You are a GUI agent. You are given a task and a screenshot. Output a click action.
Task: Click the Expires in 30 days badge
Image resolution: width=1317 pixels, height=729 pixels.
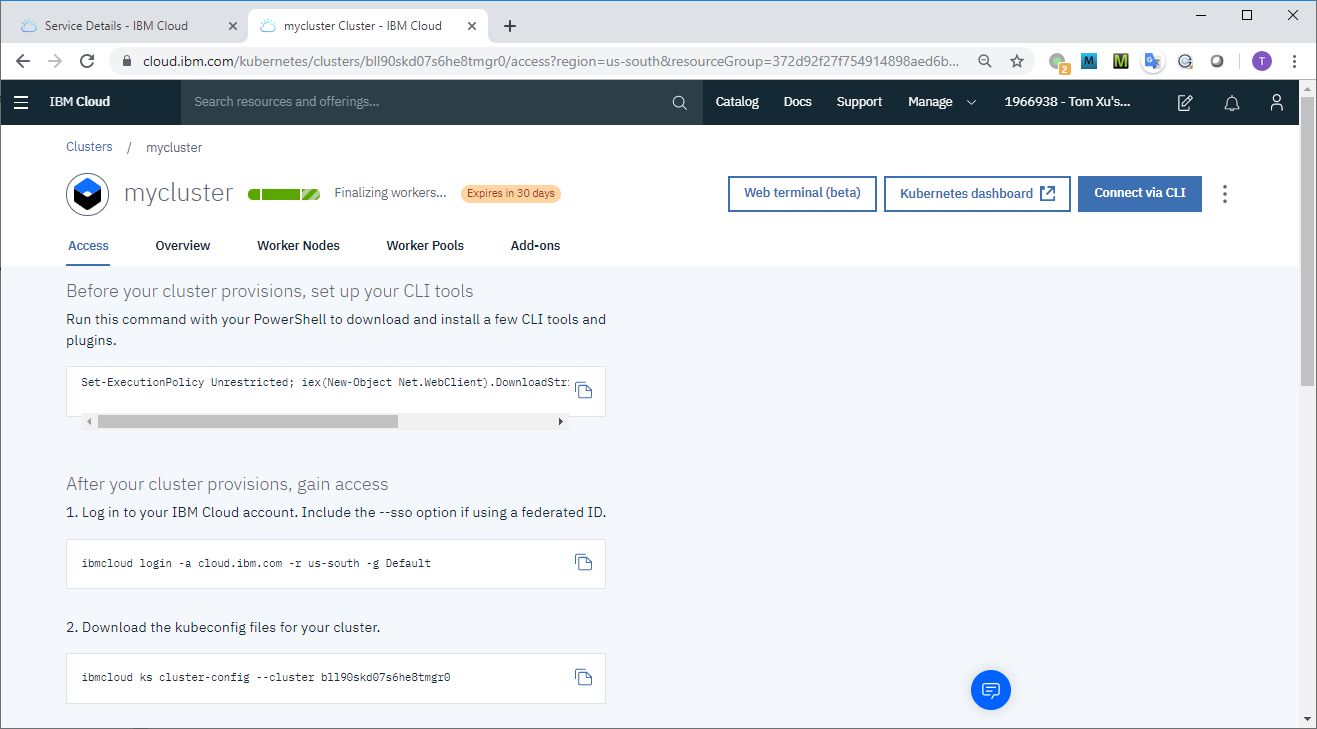[x=511, y=194]
